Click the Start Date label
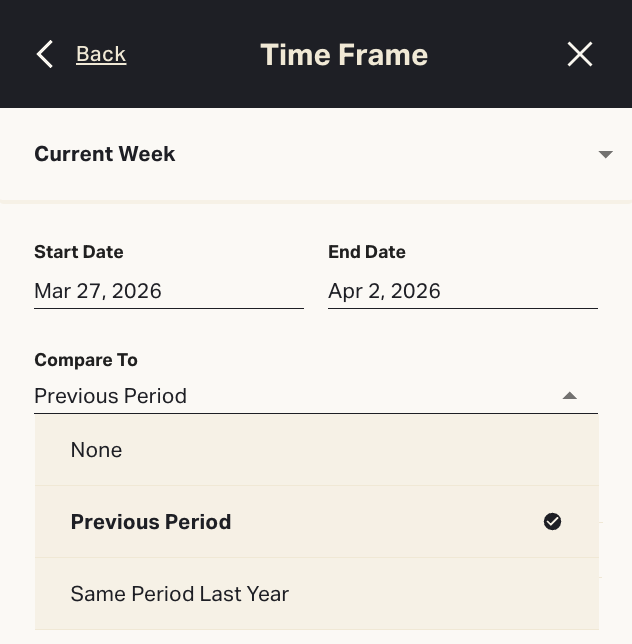 coord(79,252)
